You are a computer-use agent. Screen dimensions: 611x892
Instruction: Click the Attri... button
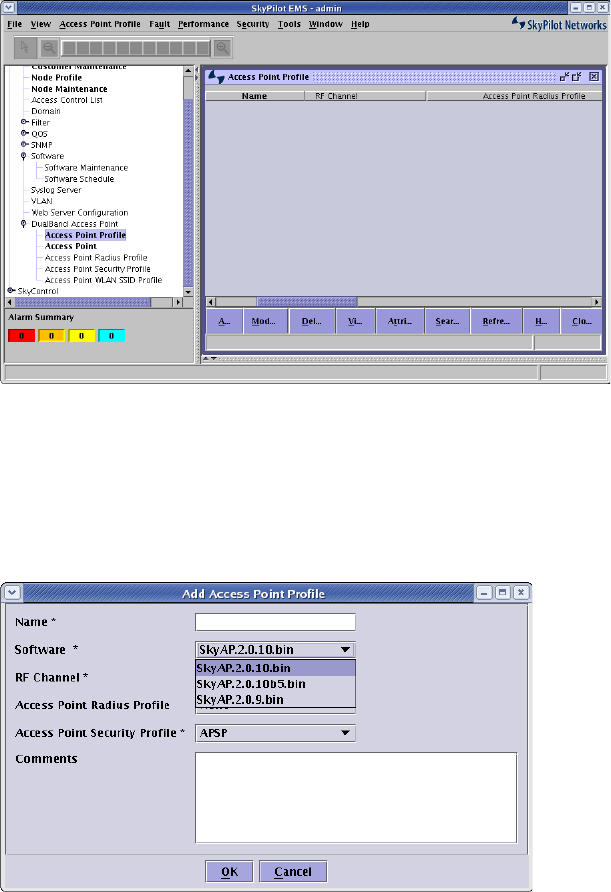pos(399,321)
